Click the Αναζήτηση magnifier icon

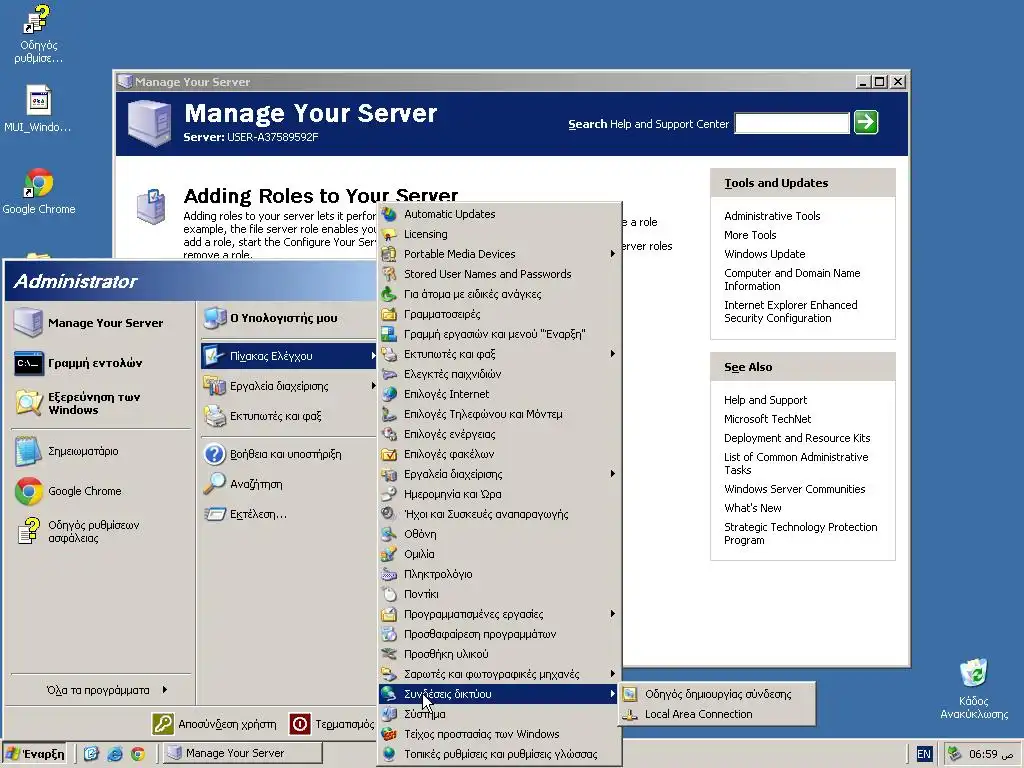[x=214, y=484]
